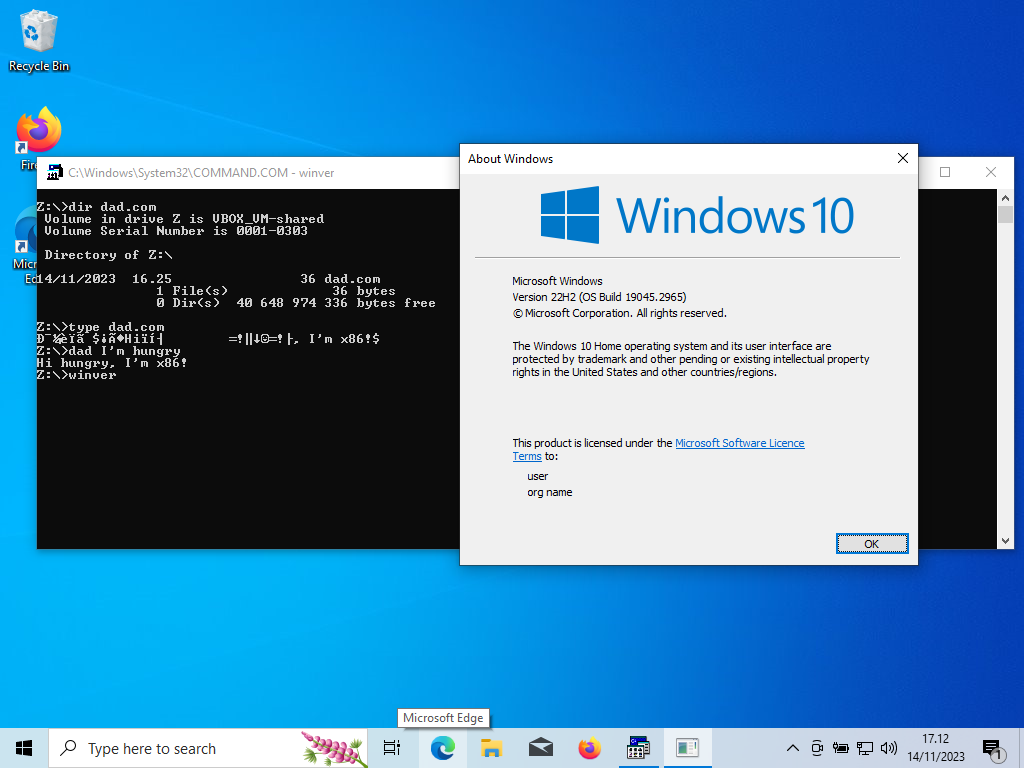Show hidden system tray icons
Image resolution: width=1024 pixels, height=768 pixels.
coord(793,748)
